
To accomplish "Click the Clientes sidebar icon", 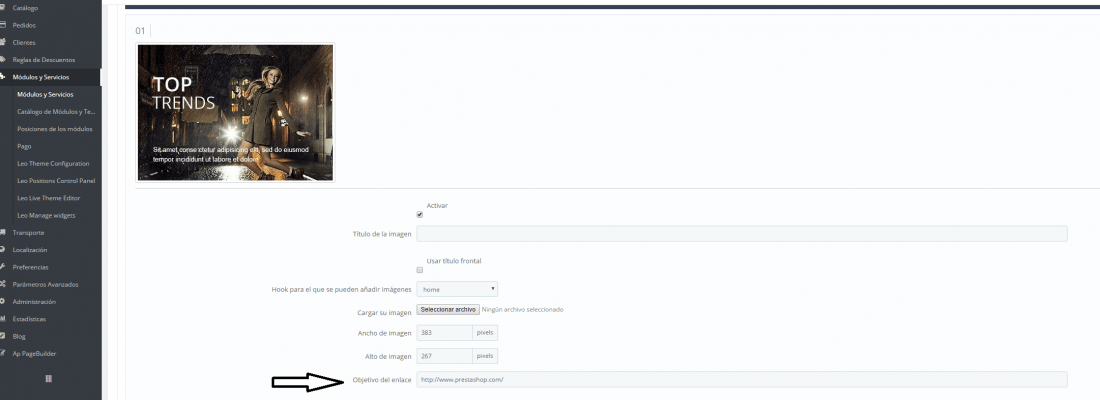I will click(x=3, y=43).
